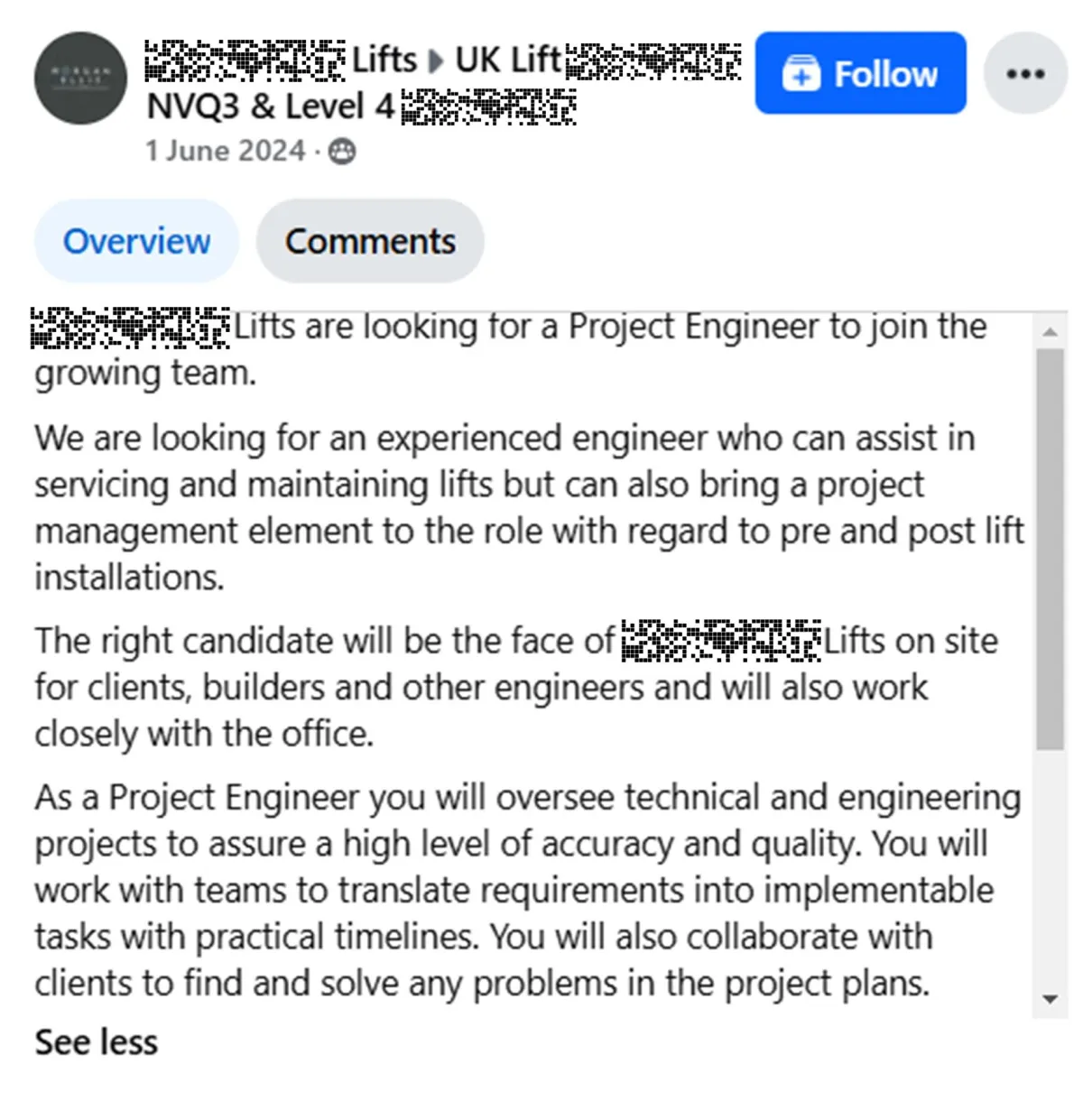
Task: Click the paragraph starting 'The right candidate'
Action: 516,687
